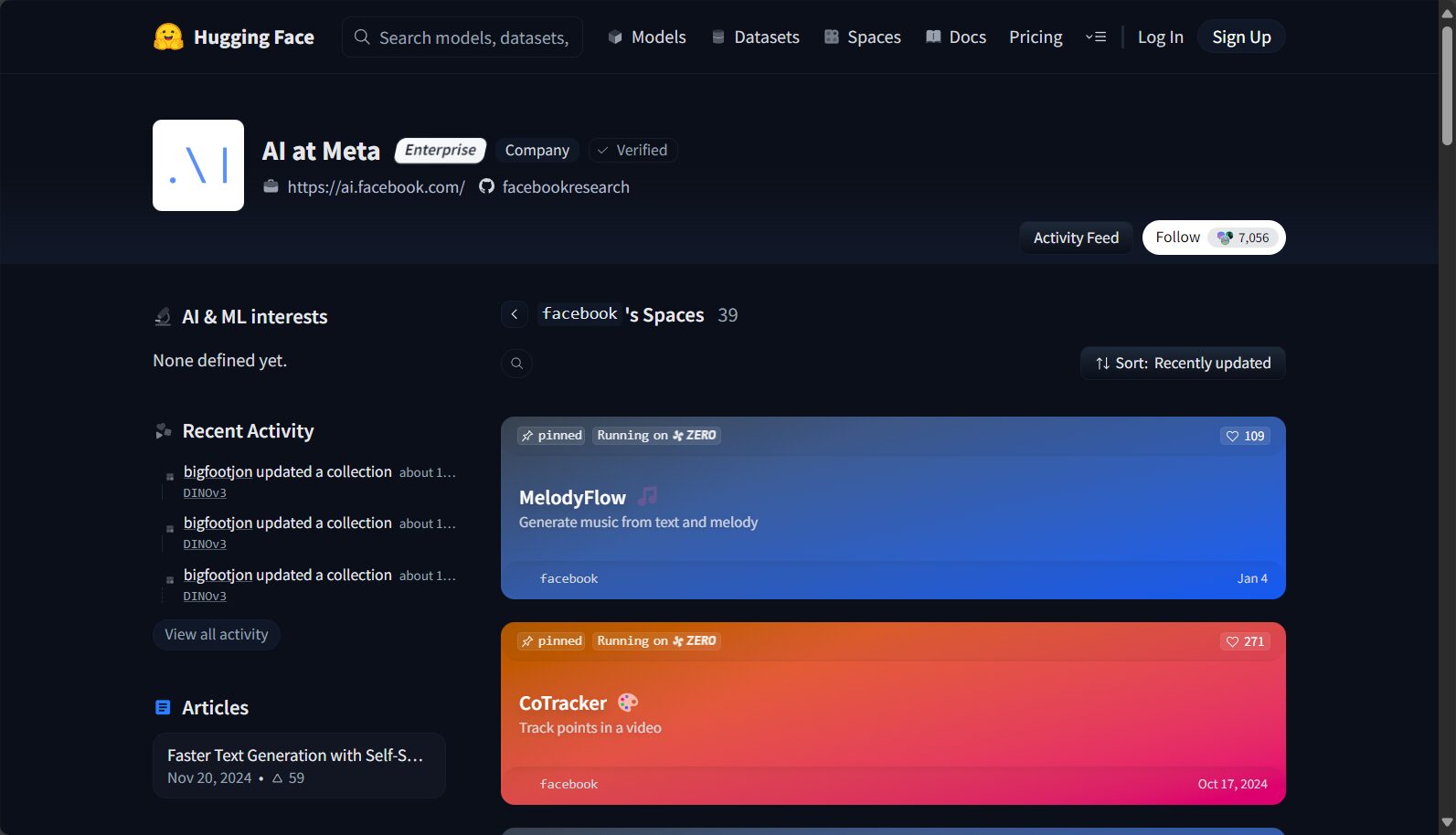1456x835 pixels.
Task: Click the Verified badge
Action: (632, 150)
